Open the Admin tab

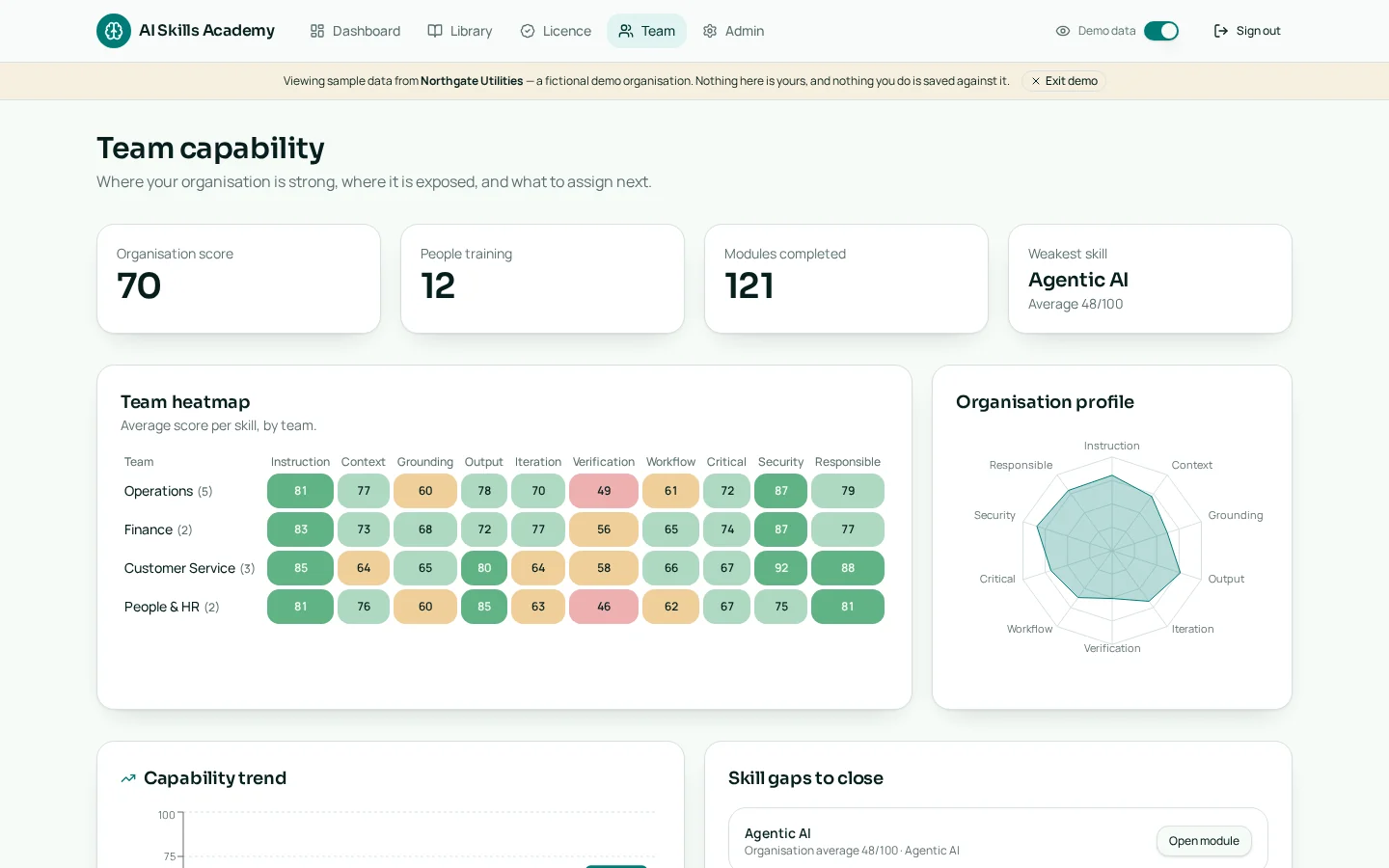tap(733, 31)
